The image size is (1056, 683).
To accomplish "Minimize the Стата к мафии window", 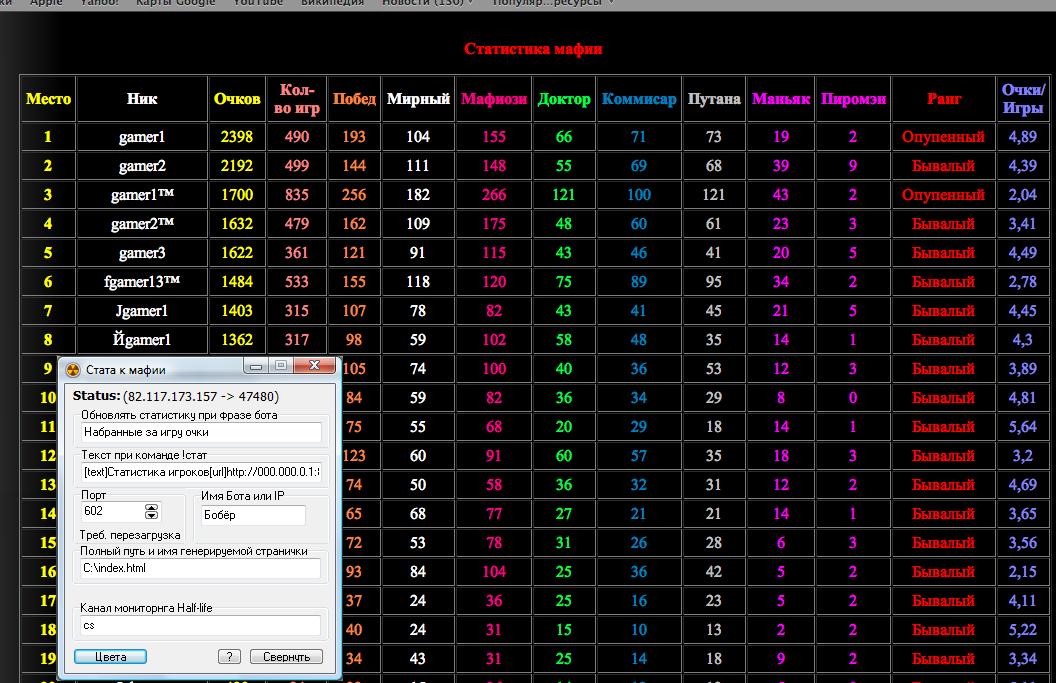I will coord(257,367).
